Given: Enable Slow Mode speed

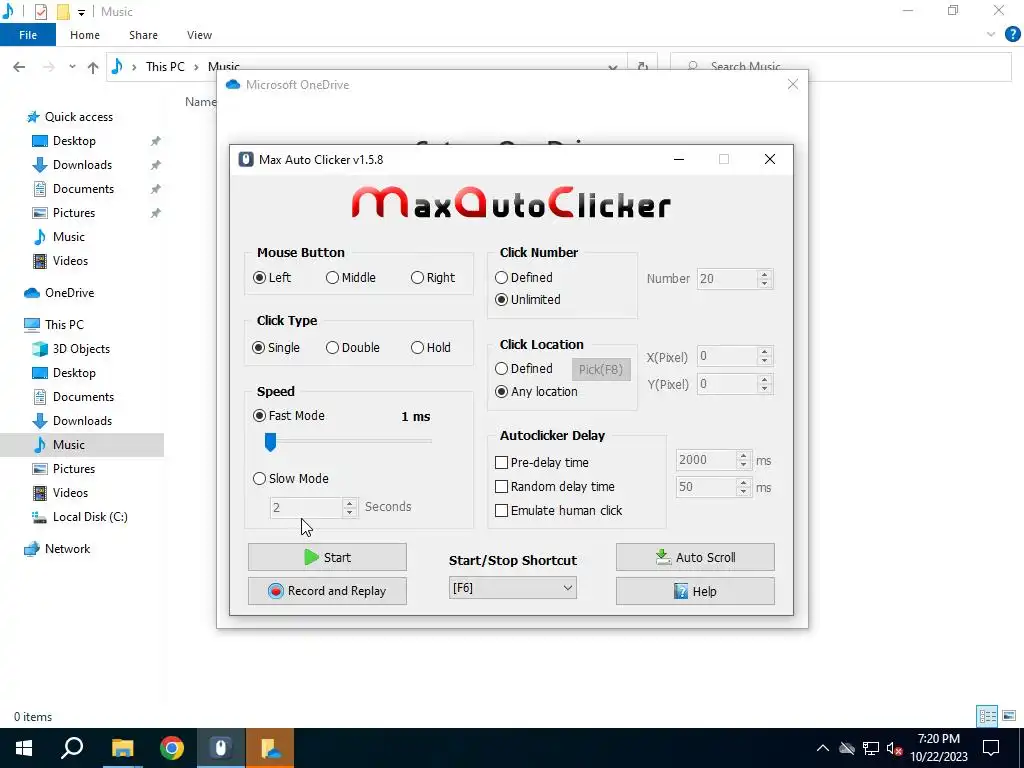Looking at the screenshot, I should [291, 479].
